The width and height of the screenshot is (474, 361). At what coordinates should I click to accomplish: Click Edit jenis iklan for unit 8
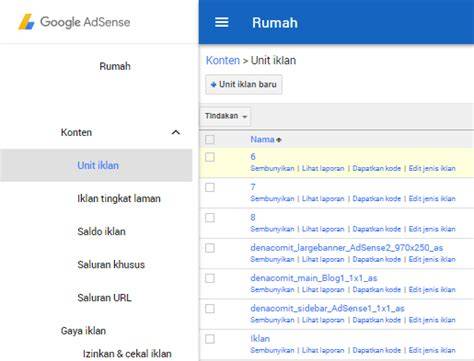[432, 229]
